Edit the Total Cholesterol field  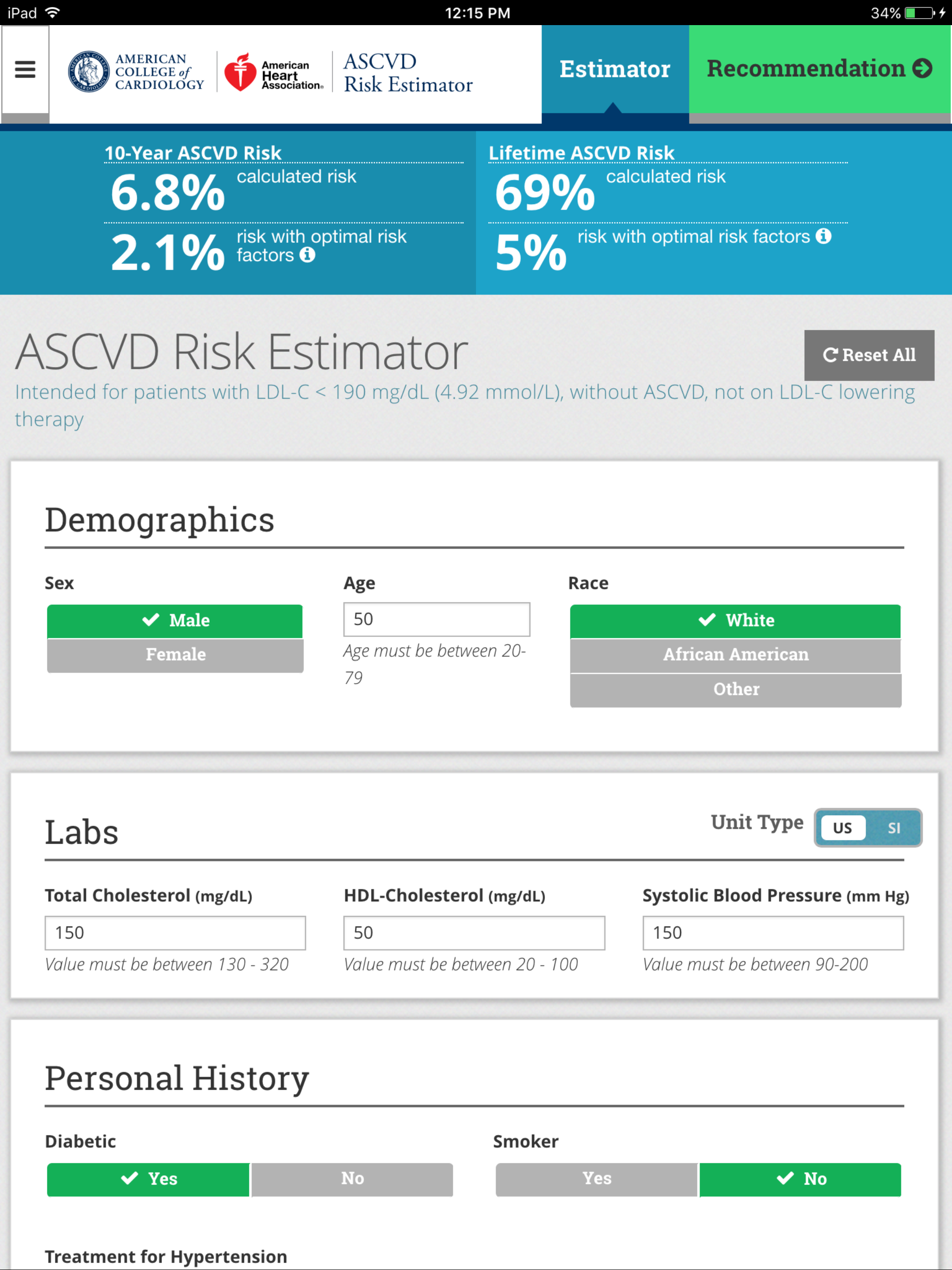[175, 933]
